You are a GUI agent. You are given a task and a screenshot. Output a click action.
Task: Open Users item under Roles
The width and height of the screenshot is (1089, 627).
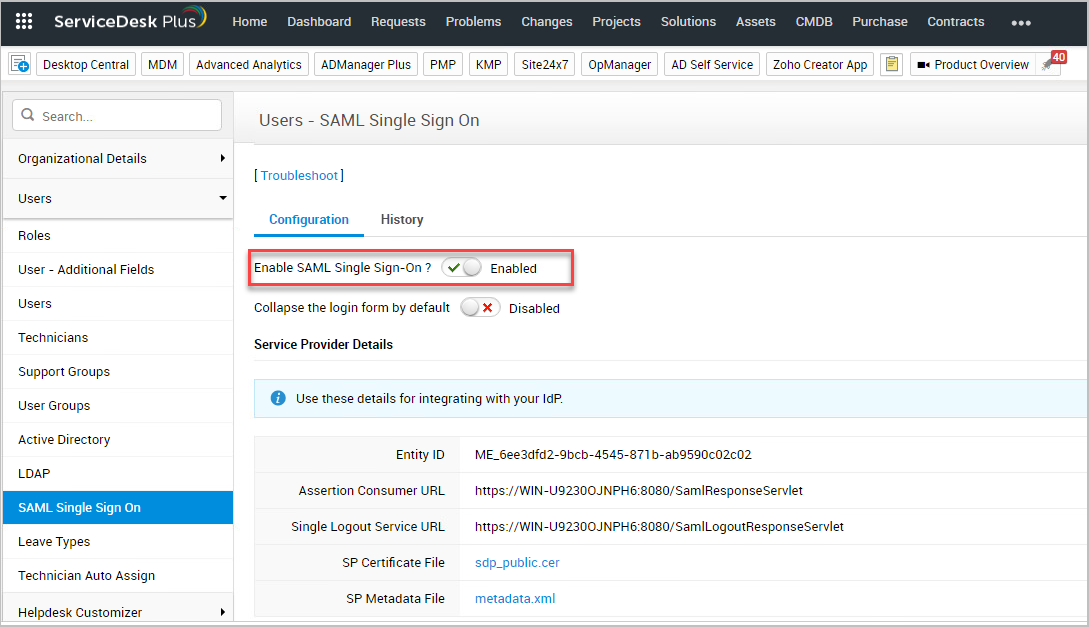pyautogui.click(x=118, y=303)
